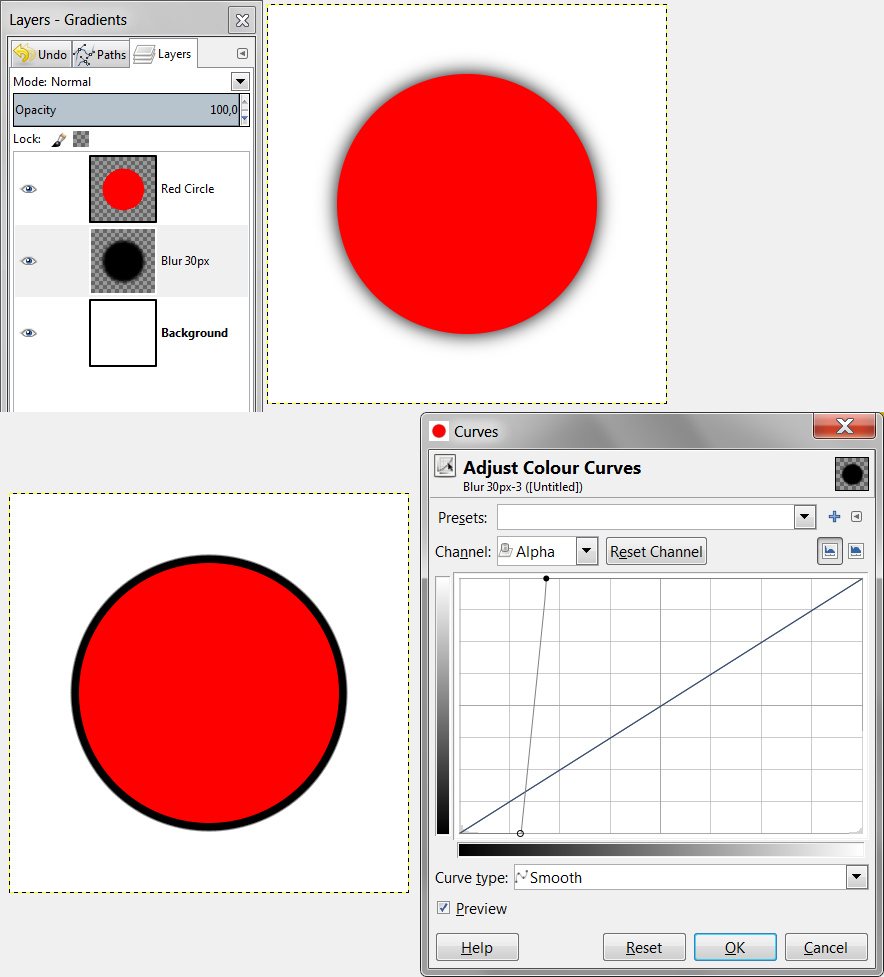Click the vertical output gradient bar
This screenshot has height=977, width=884.
point(443,705)
